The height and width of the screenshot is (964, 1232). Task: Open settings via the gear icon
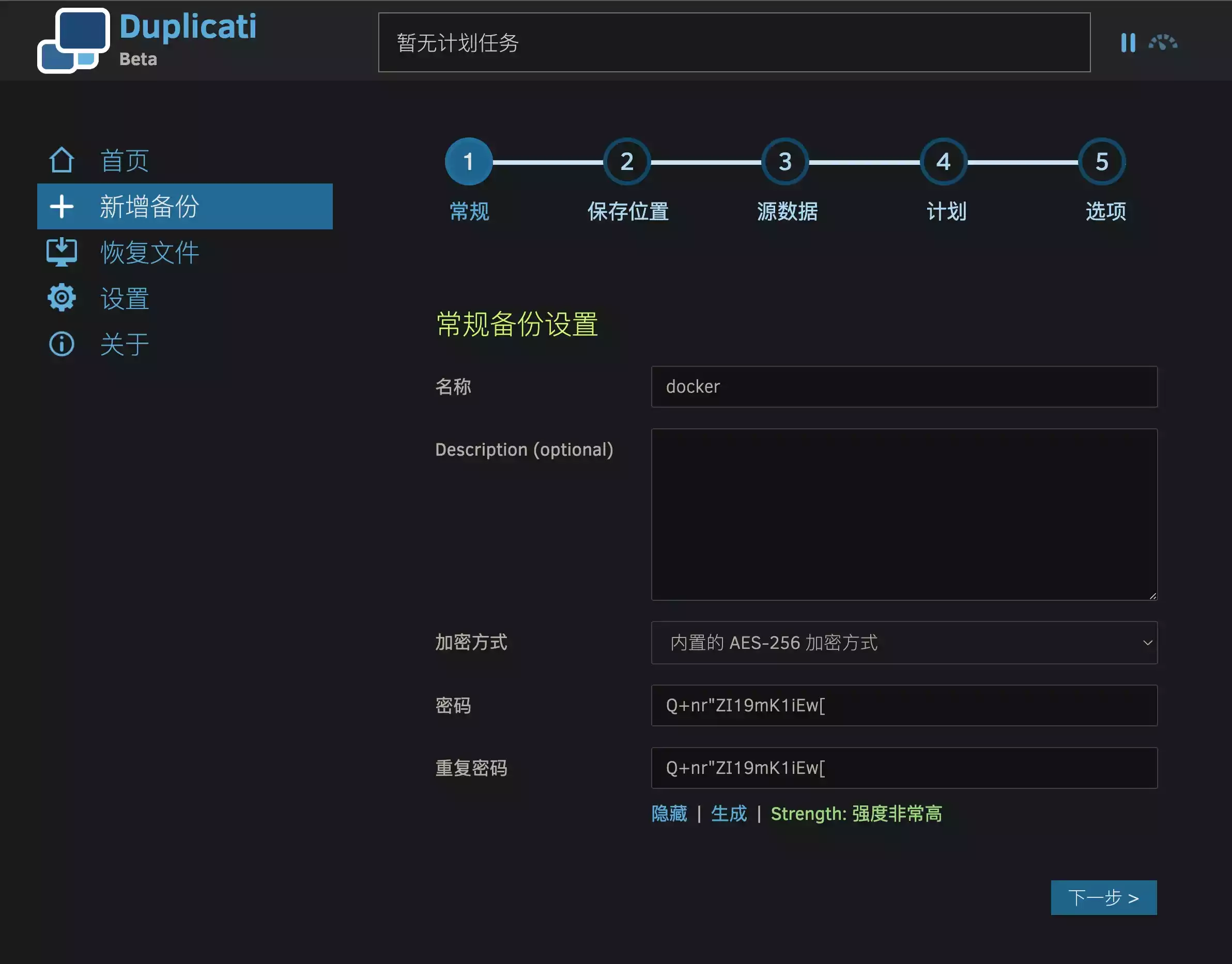61,298
